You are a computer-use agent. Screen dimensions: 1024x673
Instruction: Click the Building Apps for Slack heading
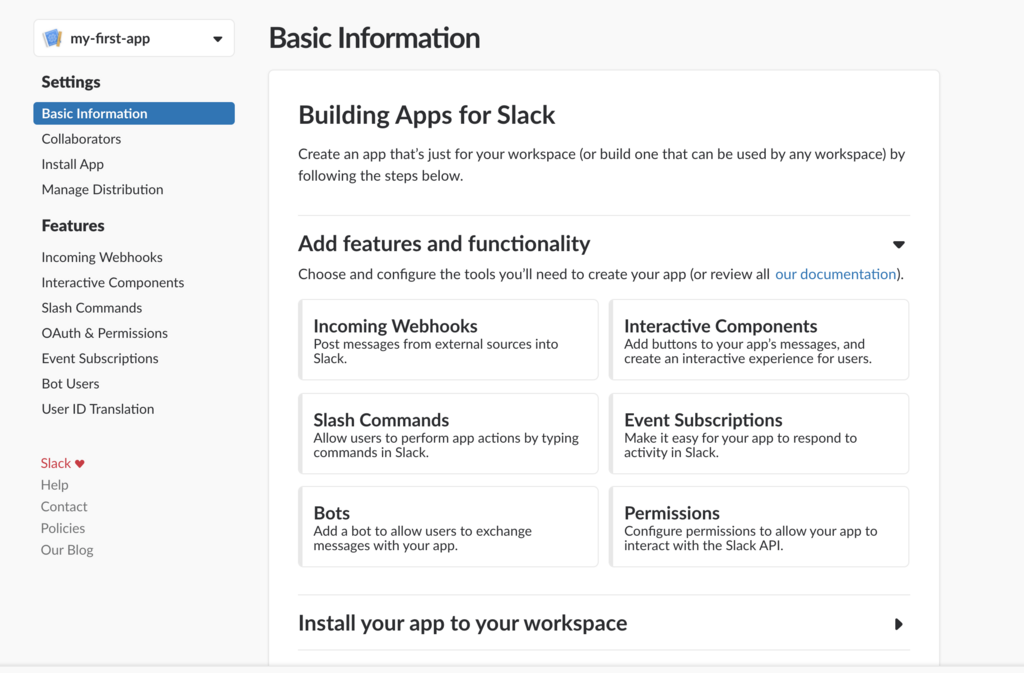(426, 116)
